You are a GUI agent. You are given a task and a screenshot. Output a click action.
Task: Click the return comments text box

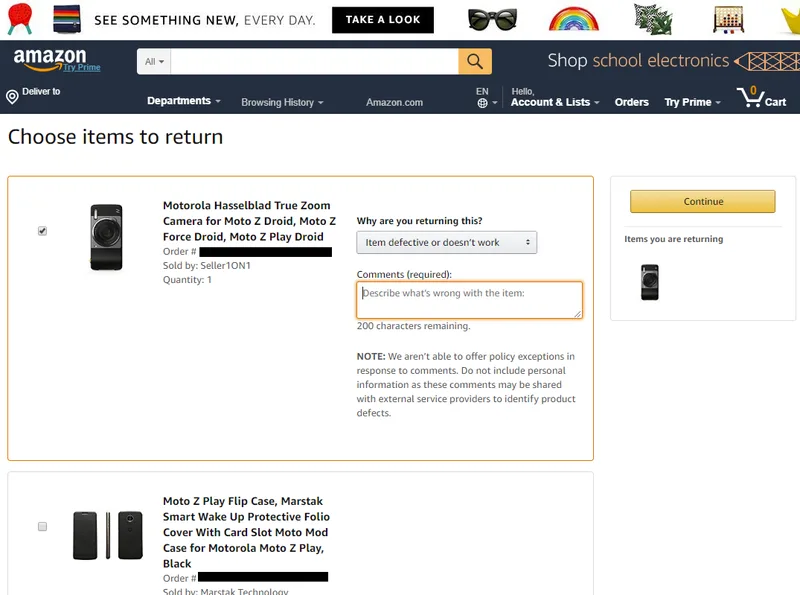click(469, 300)
